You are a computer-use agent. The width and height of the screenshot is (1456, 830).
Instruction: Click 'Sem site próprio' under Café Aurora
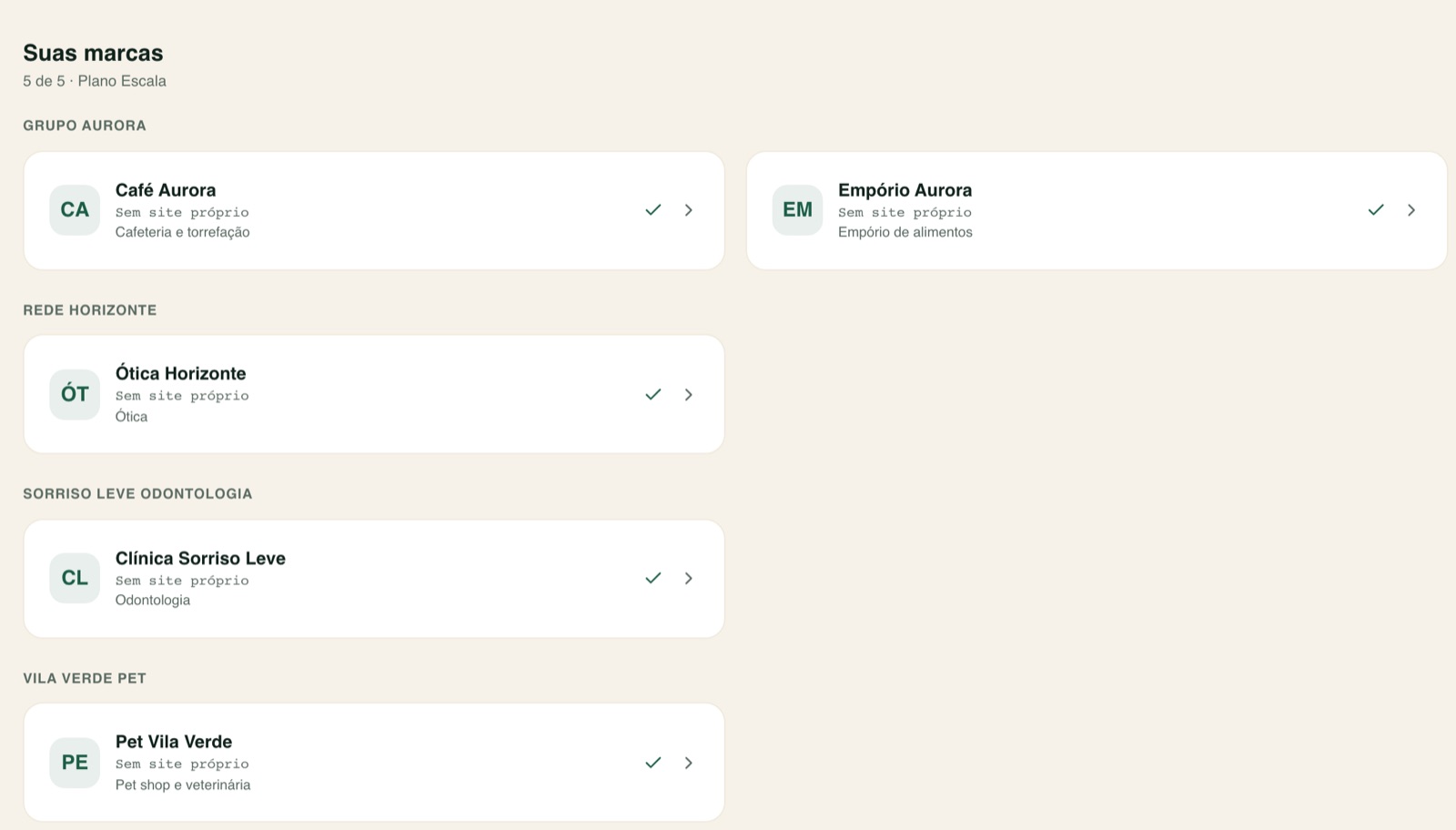pos(182,212)
